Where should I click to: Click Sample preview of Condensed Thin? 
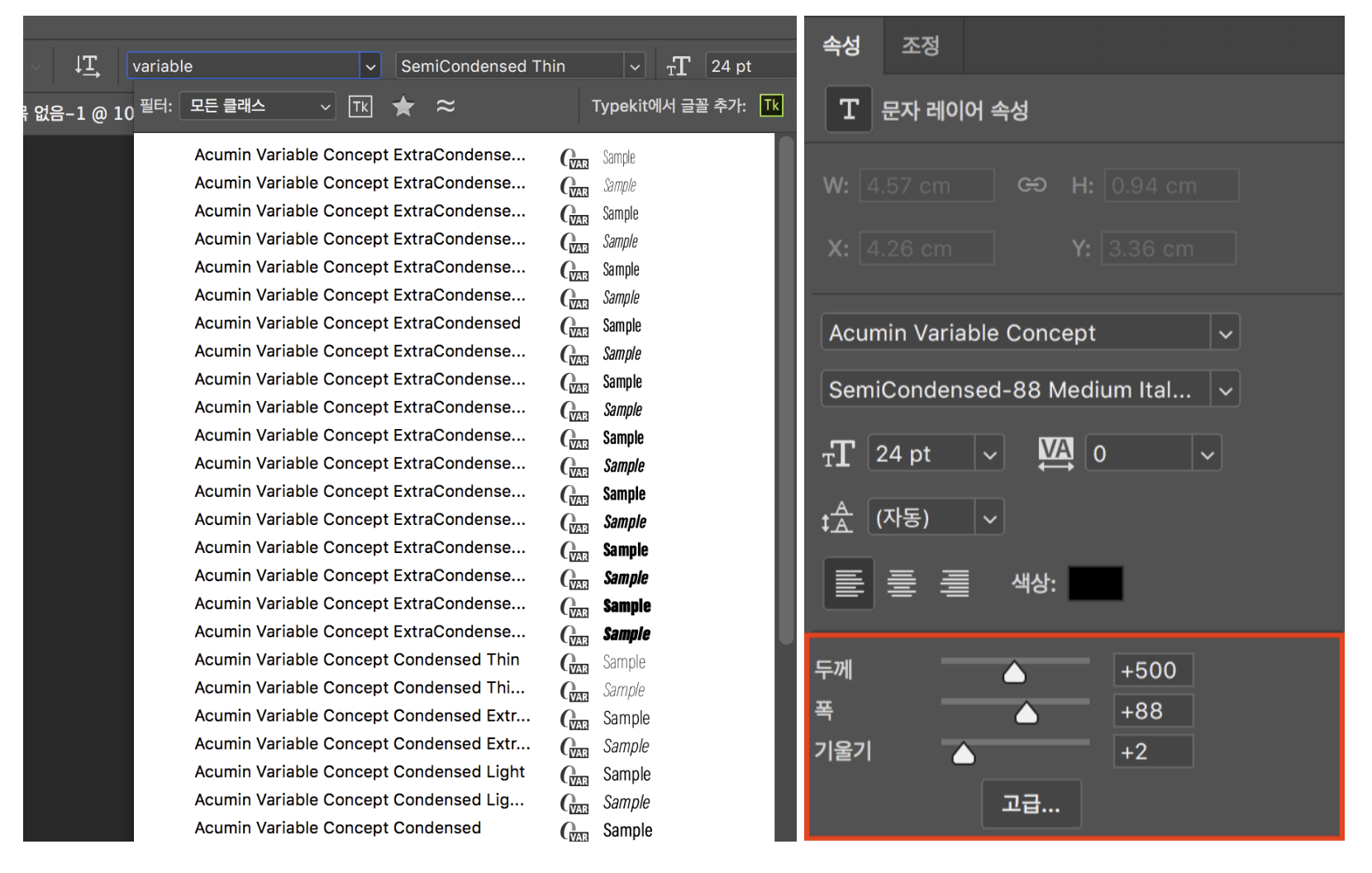click(624, 662)
